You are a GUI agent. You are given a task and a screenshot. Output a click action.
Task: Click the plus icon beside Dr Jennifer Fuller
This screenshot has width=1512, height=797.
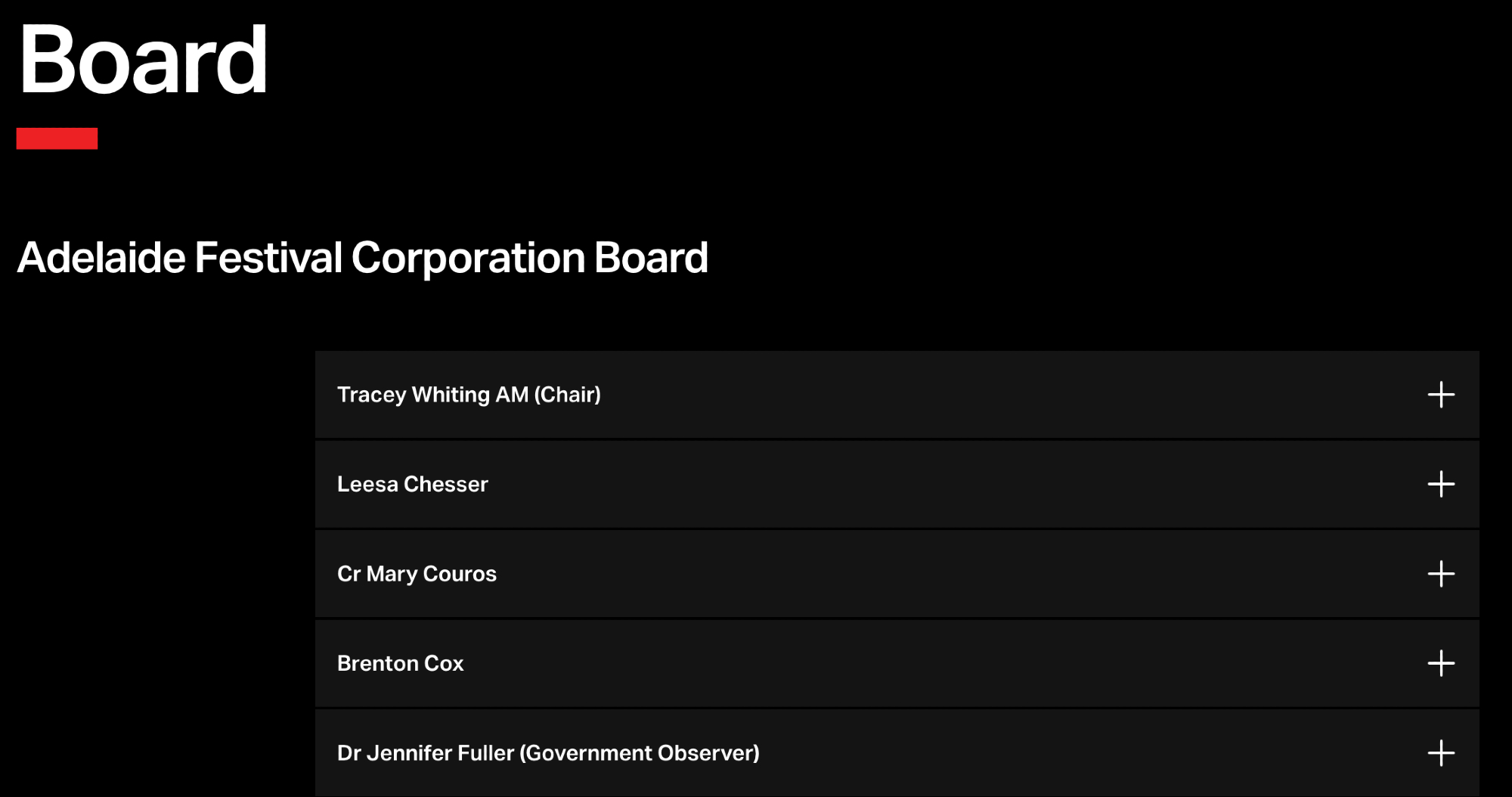1441,753
